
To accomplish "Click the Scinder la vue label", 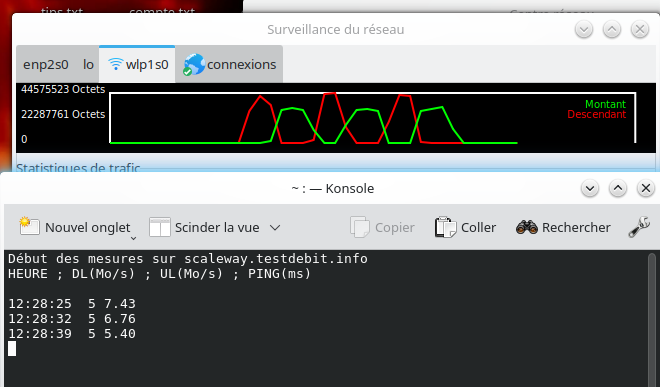I will [x=217, y=227].
